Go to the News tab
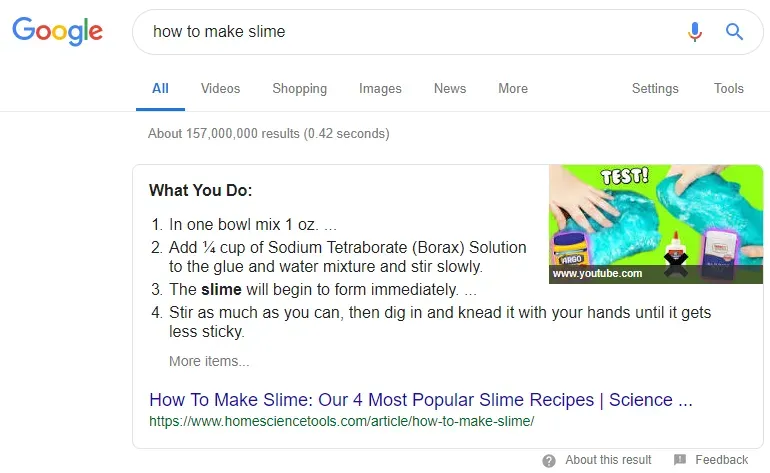This screenshot has width=770, height=473. 450,88
